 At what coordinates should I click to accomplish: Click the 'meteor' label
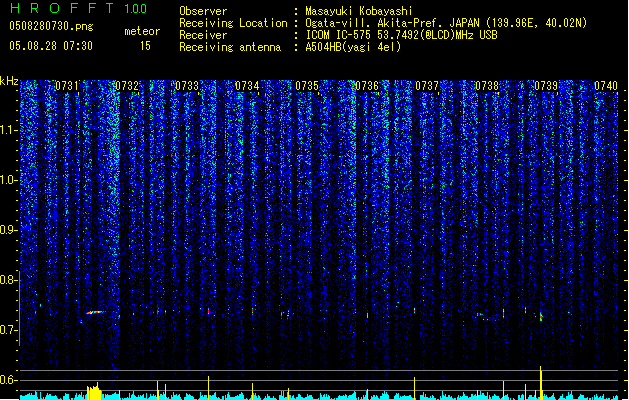pyautogui.click(x=142, y=31)
